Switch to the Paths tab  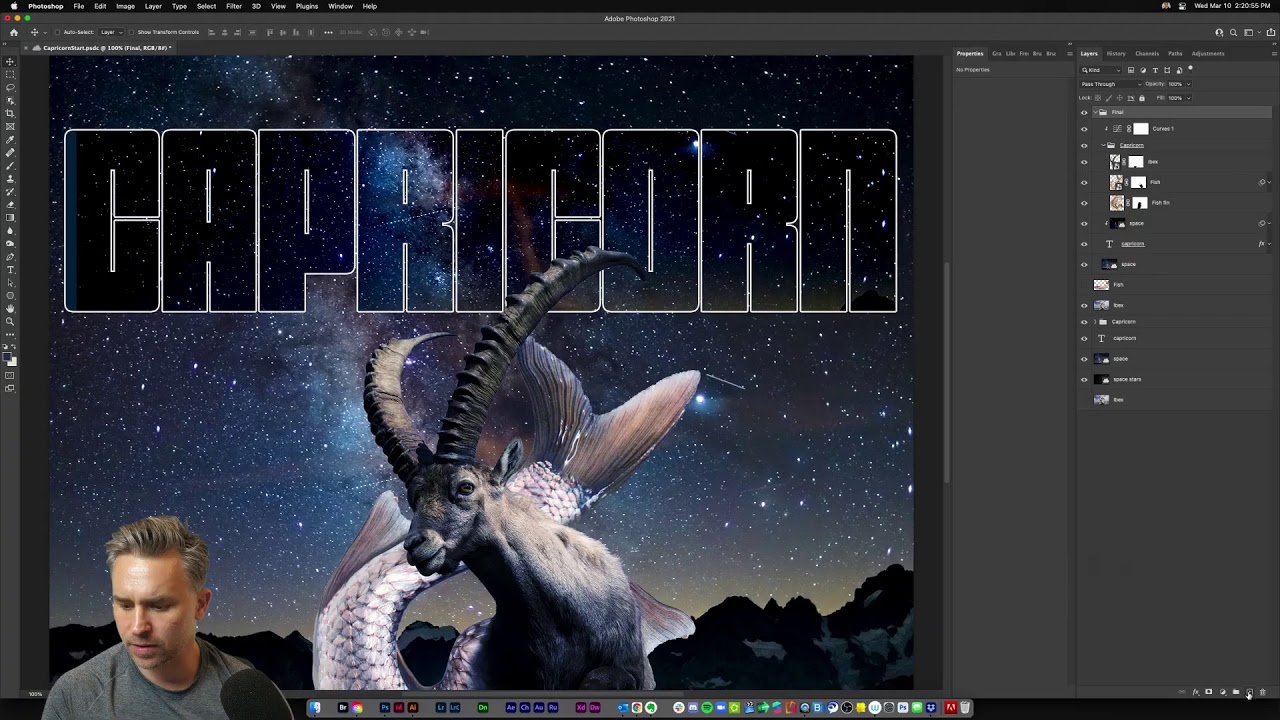[x=1175, y=53]
